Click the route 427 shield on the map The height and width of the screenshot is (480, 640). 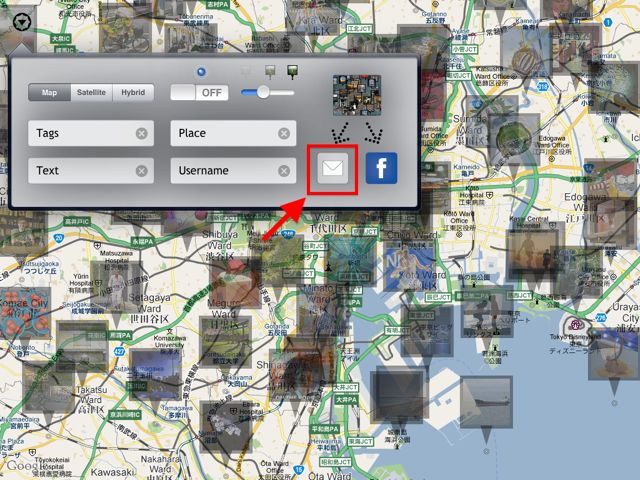[x=119, y=351]
